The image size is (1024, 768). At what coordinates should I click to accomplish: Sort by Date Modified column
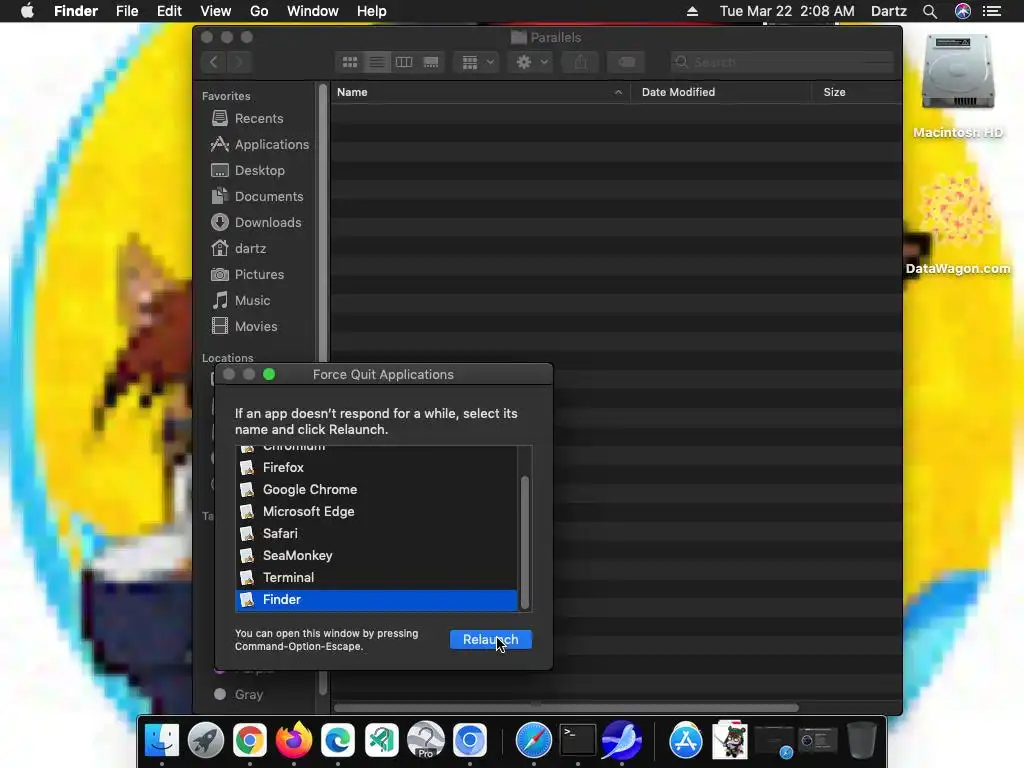[x=721, y=92]
